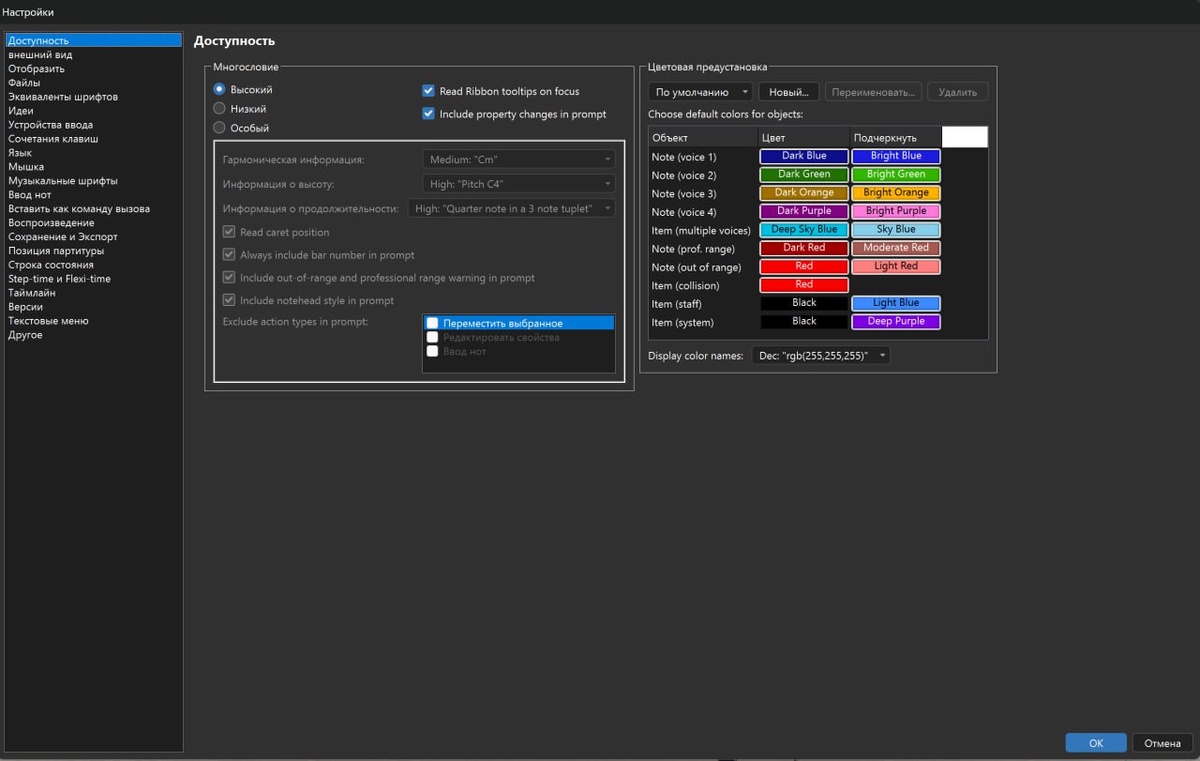This screenshot has height=761, width=1200.
Task: Click Moderate Red highlight swatch
Action: click(x=896, y=248)
